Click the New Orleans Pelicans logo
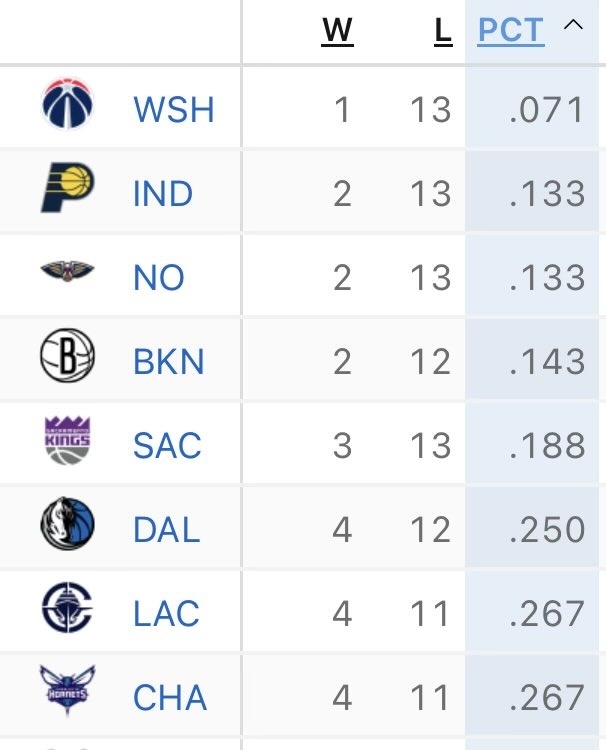The width and height of the screenshot is (606, 750). (x=67, y=272)
